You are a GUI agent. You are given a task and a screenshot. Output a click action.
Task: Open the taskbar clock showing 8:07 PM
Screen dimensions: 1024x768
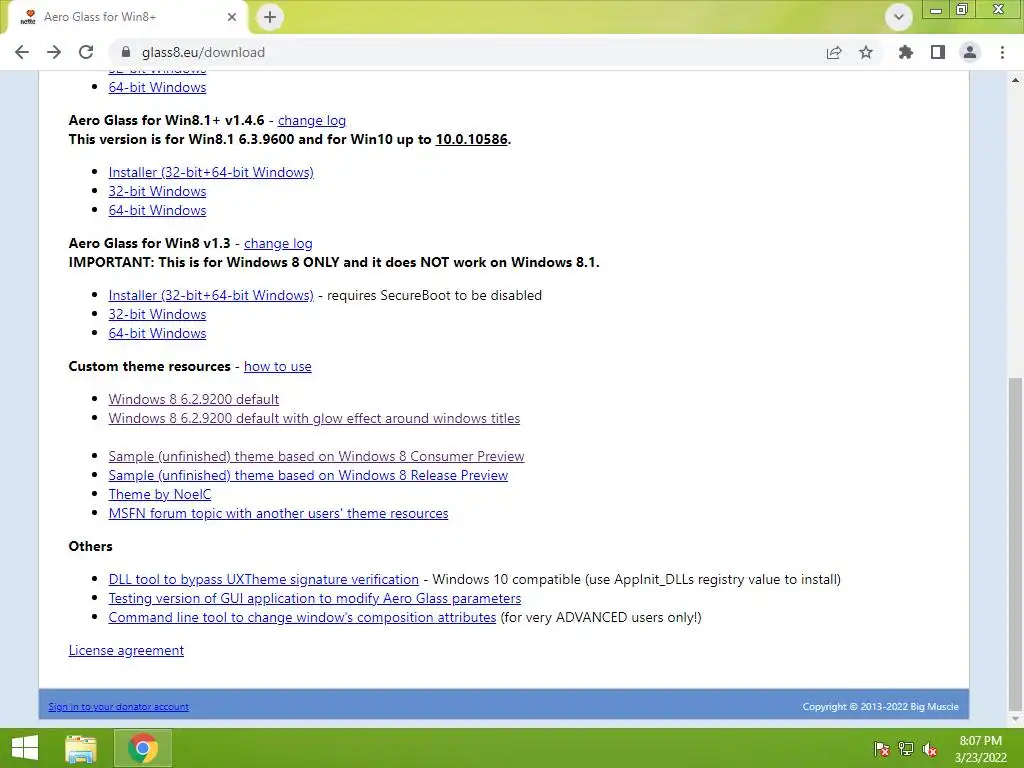point(980,749)
